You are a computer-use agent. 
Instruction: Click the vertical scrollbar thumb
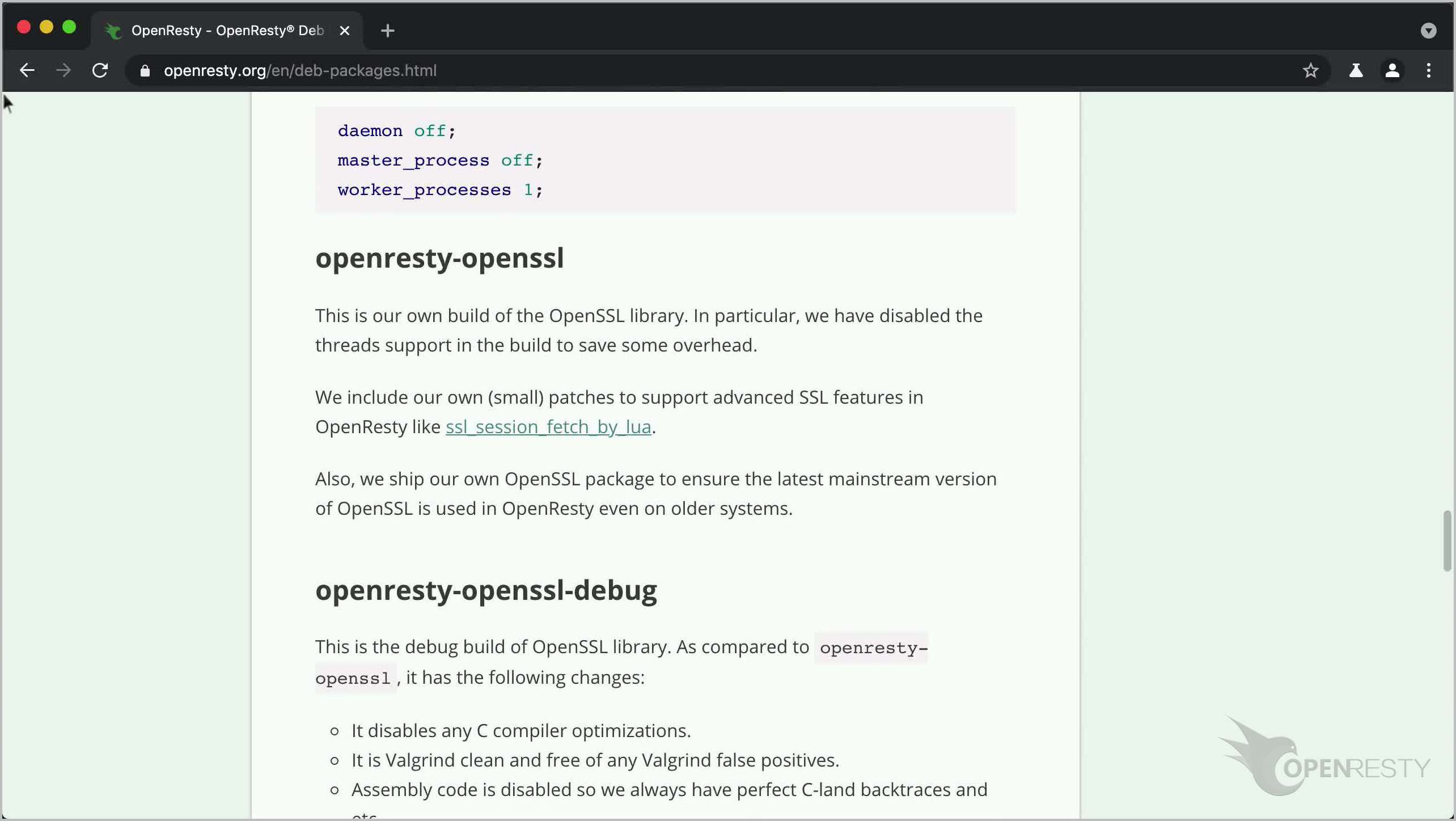coord(1446,540)
